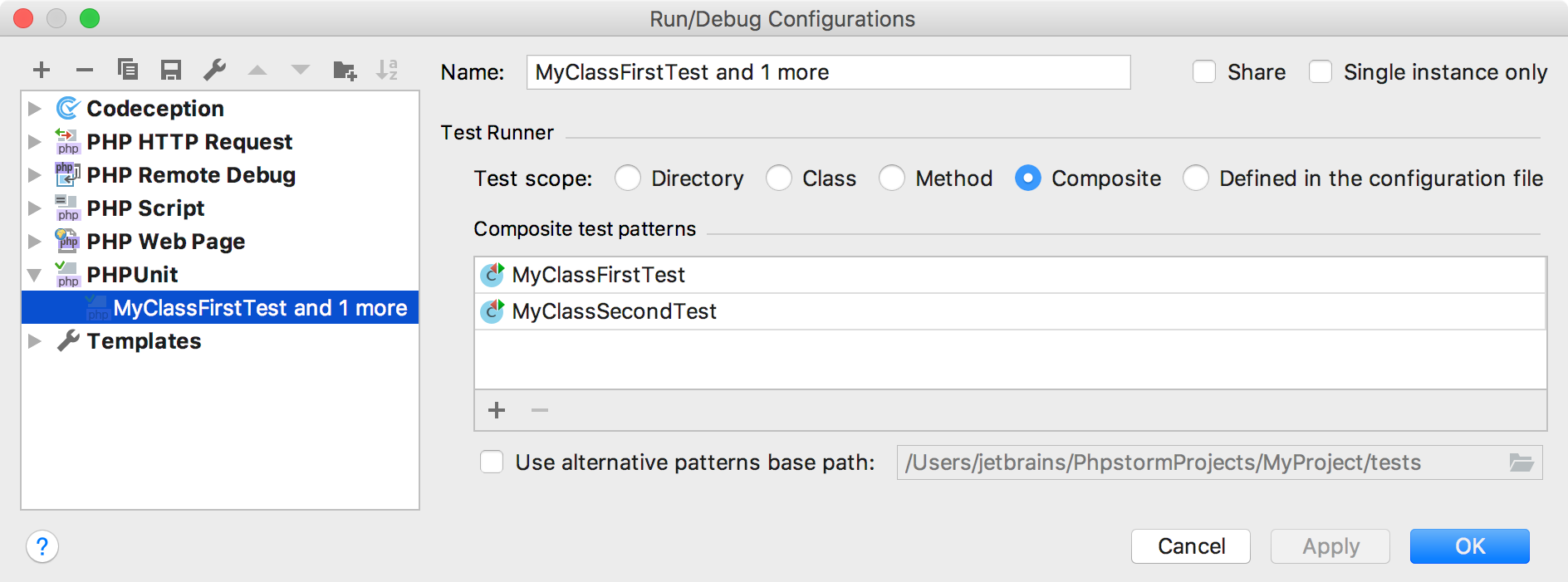Click the MyClassSecondTest class icon
1568x582 pixels.
(493, 311)
